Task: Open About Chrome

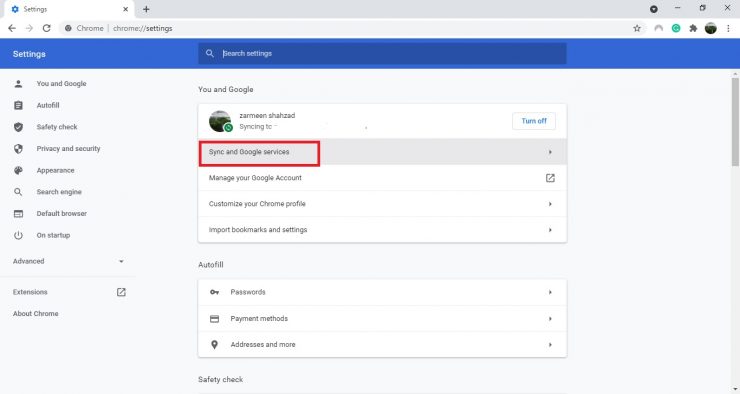Action: click(x=35, y=314)
